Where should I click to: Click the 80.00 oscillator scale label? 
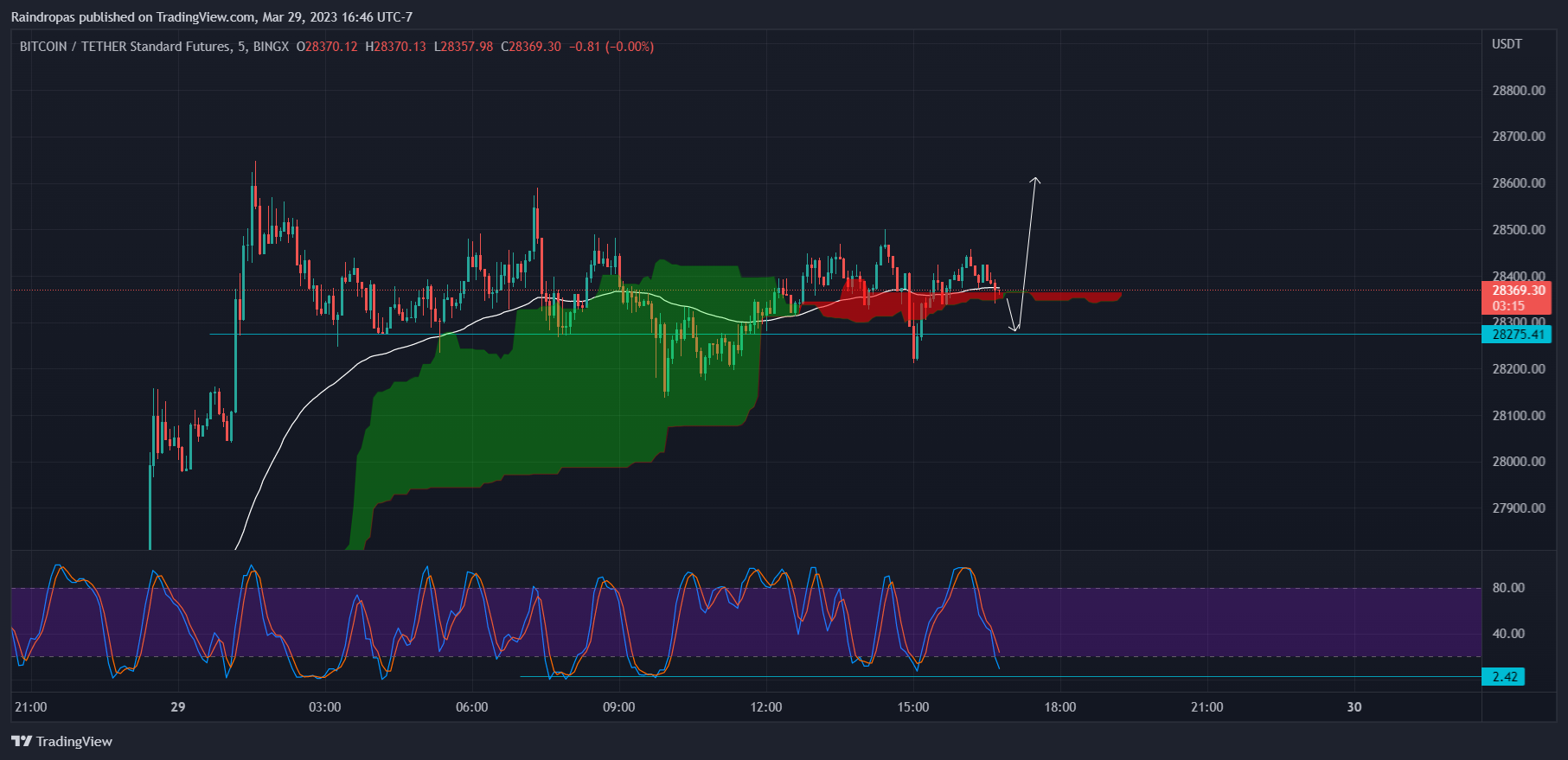coord(1508,588)
